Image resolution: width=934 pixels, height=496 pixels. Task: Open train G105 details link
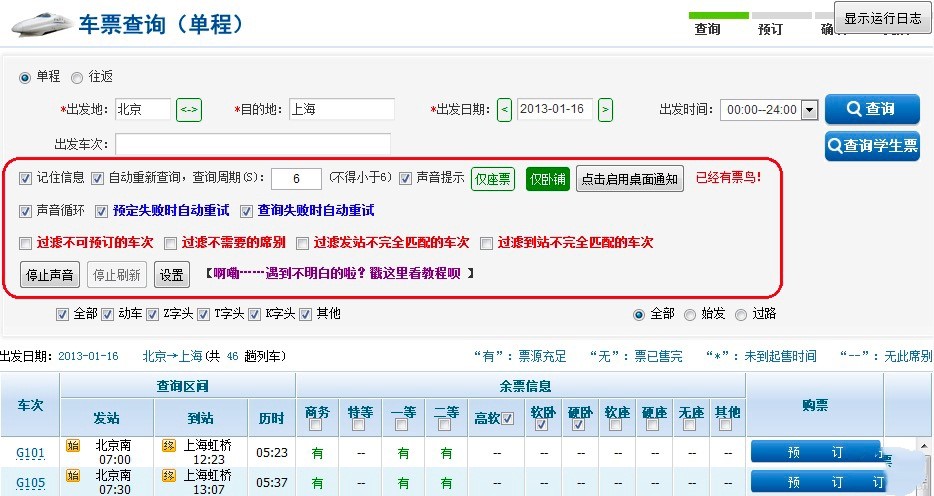[30, 482]
